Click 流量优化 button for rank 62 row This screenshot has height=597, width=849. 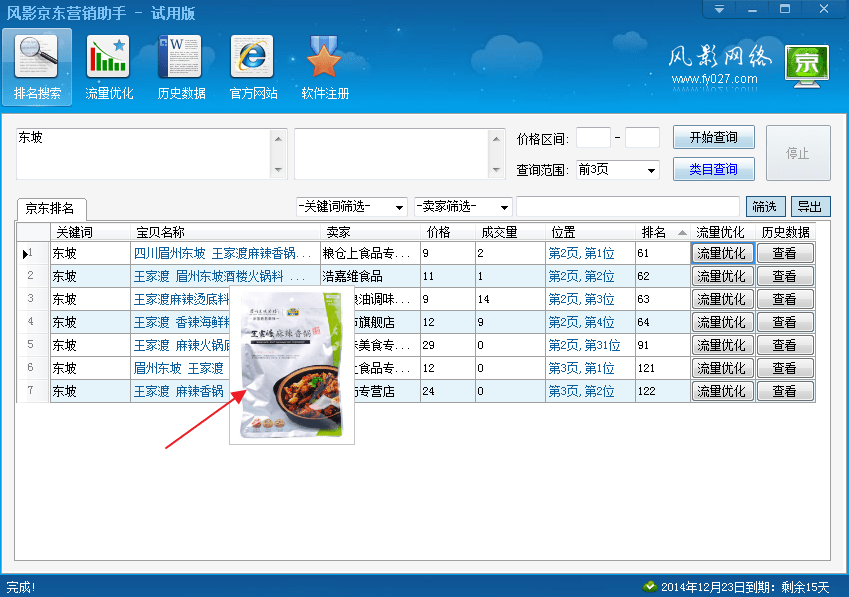(x=722, y=277)
